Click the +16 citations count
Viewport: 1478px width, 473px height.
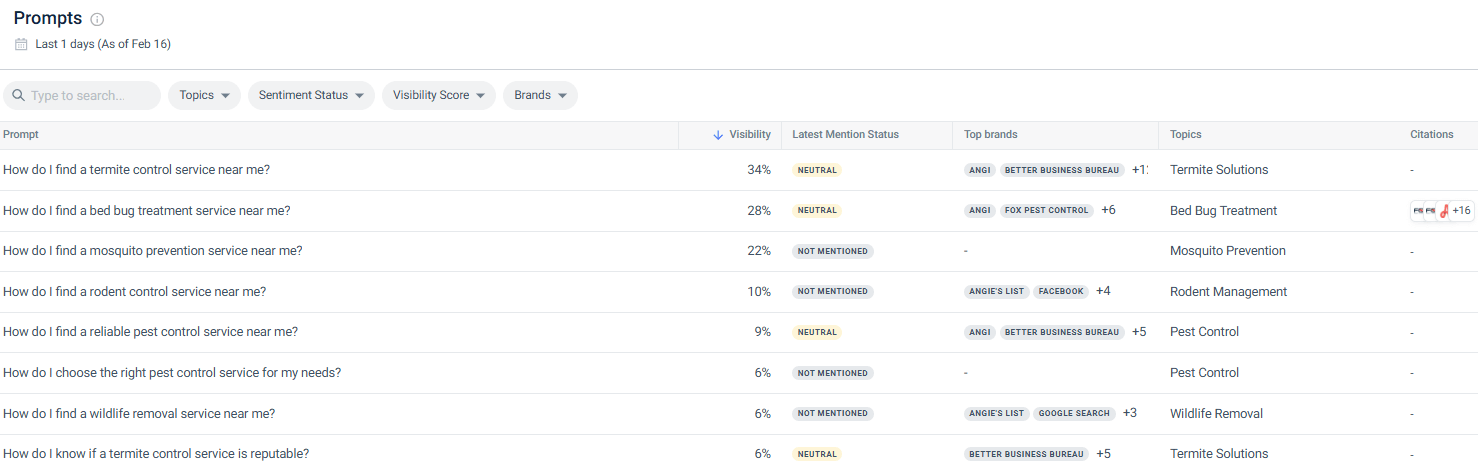click(x=1461, y=211)
